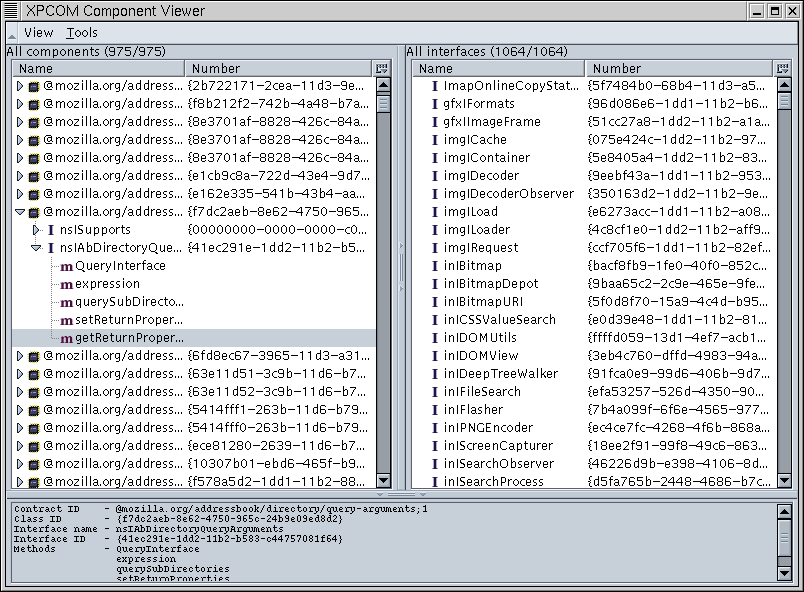Screen dimensions: 804x592
Task: Click the interface icon for inIBitmap
Action: point(435,266)
